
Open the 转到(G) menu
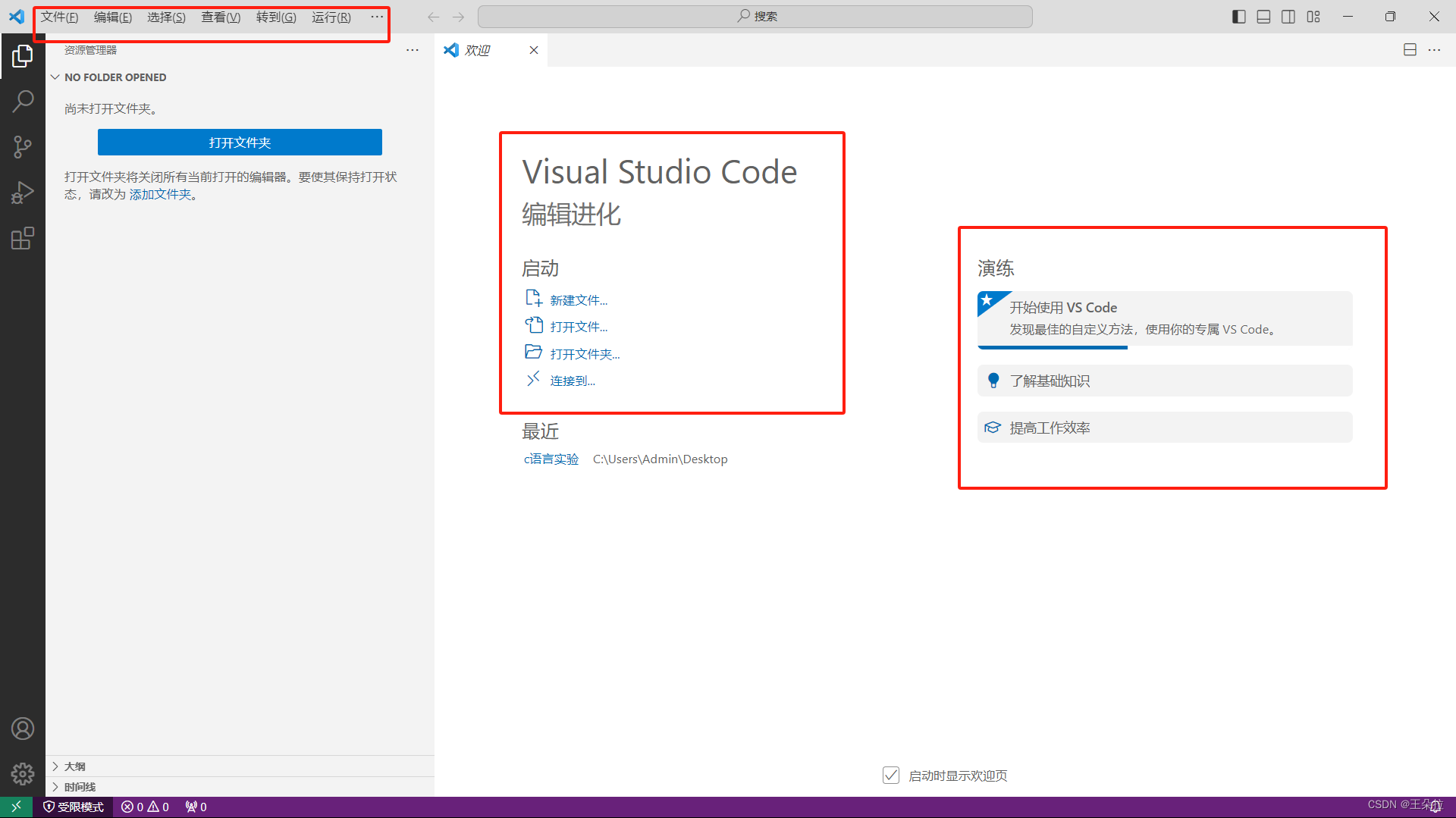276,17
